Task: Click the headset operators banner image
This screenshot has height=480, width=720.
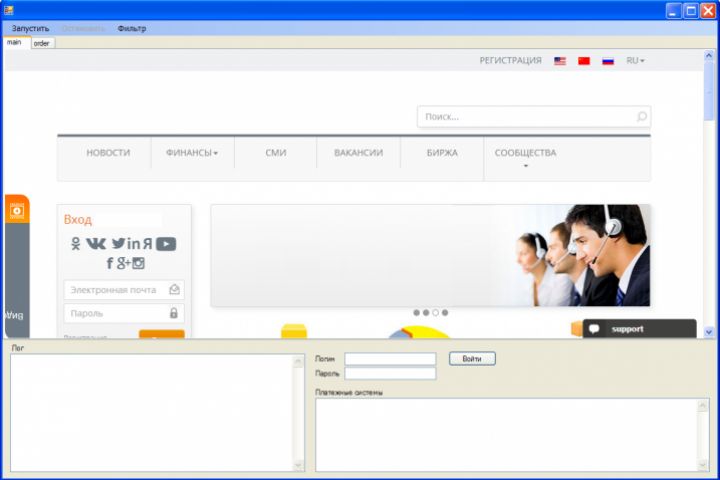Action: [x=430, y=255]
